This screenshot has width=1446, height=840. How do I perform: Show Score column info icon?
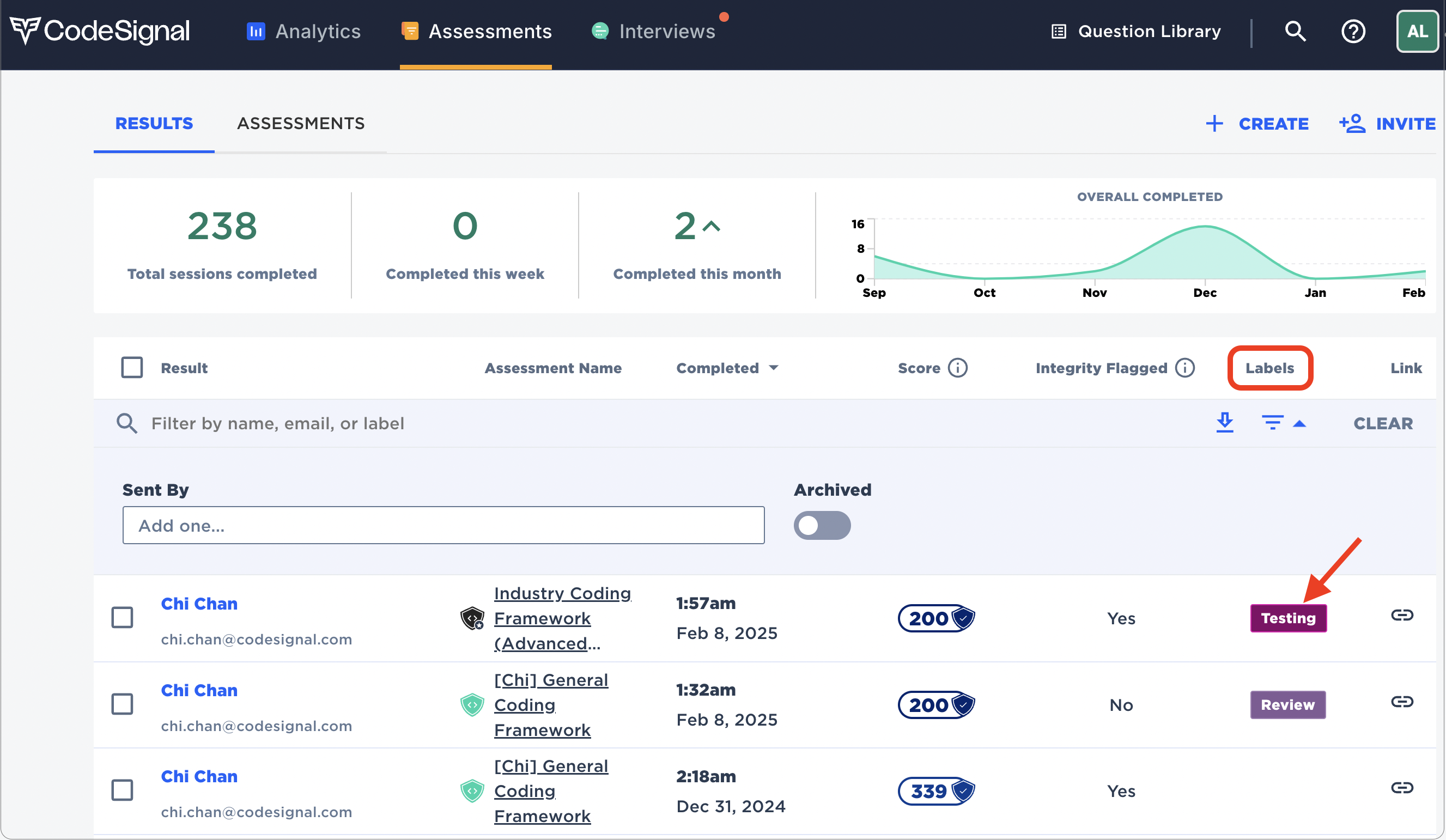tap(958, 367)
